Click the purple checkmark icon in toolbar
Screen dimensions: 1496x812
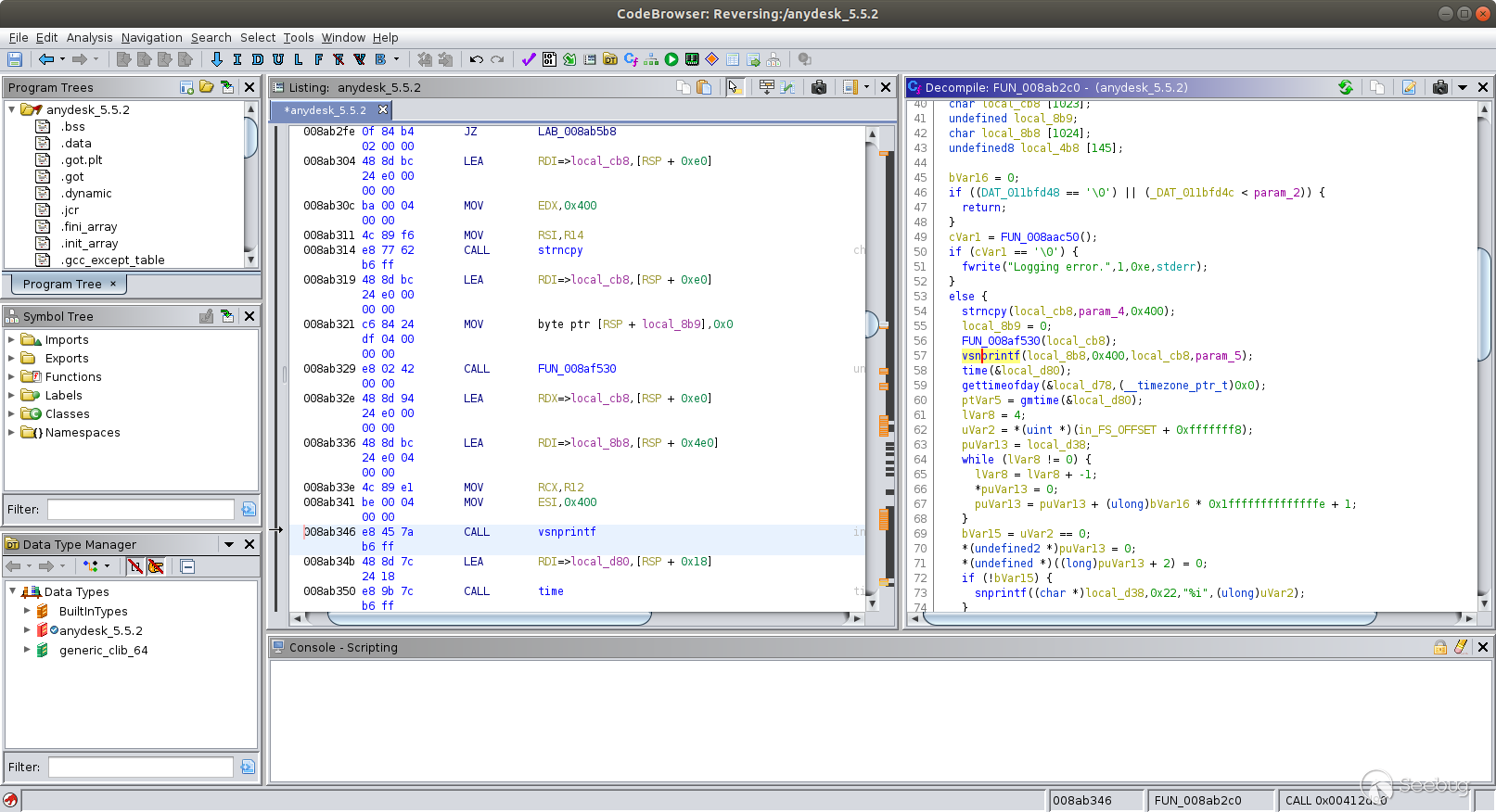tap(529, 59)
